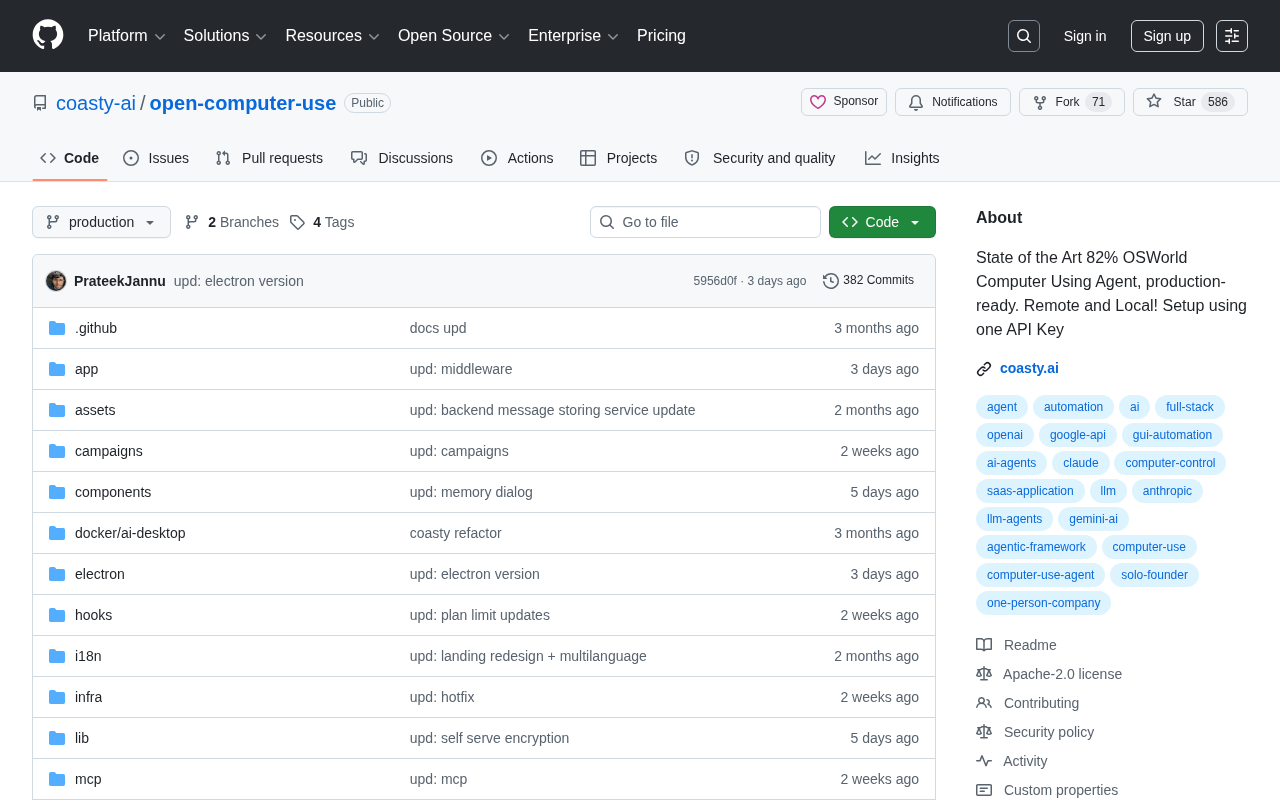View the 2 Branches link
This screenshot has height=800, width=1280.
click(x=232, y=222)
